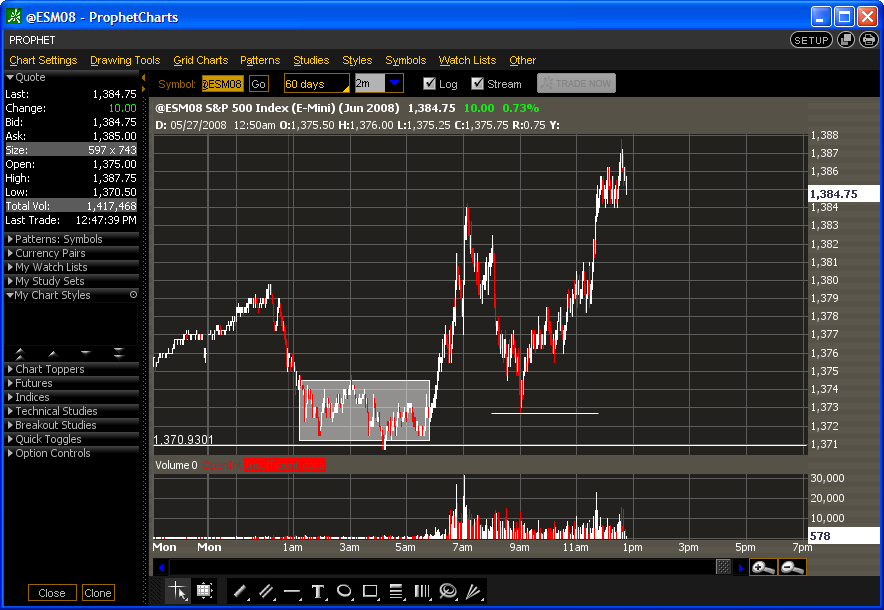Open the Patterns menu
This screenshot has height=610, width=884.
coord(260,60)
